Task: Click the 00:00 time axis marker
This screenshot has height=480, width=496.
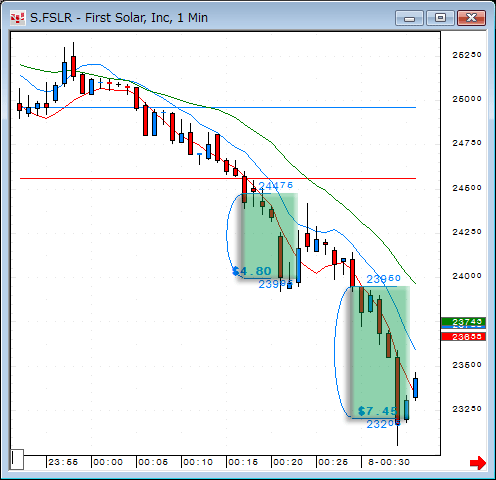Action: tap(108, 462)
